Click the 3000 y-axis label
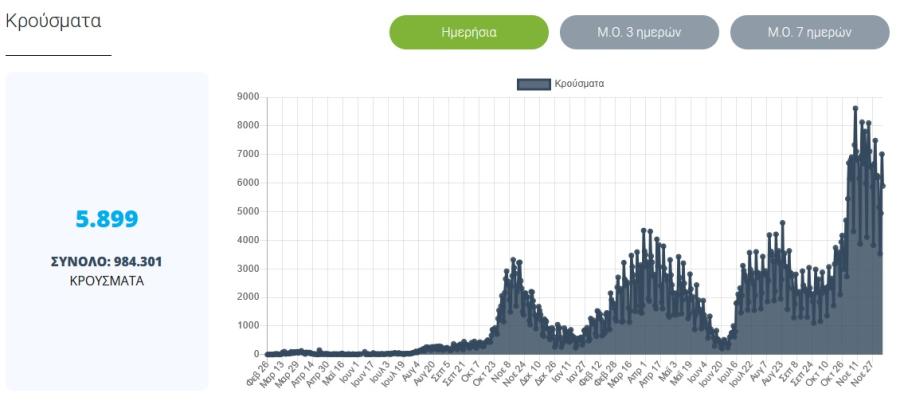 tap(248, 268)
